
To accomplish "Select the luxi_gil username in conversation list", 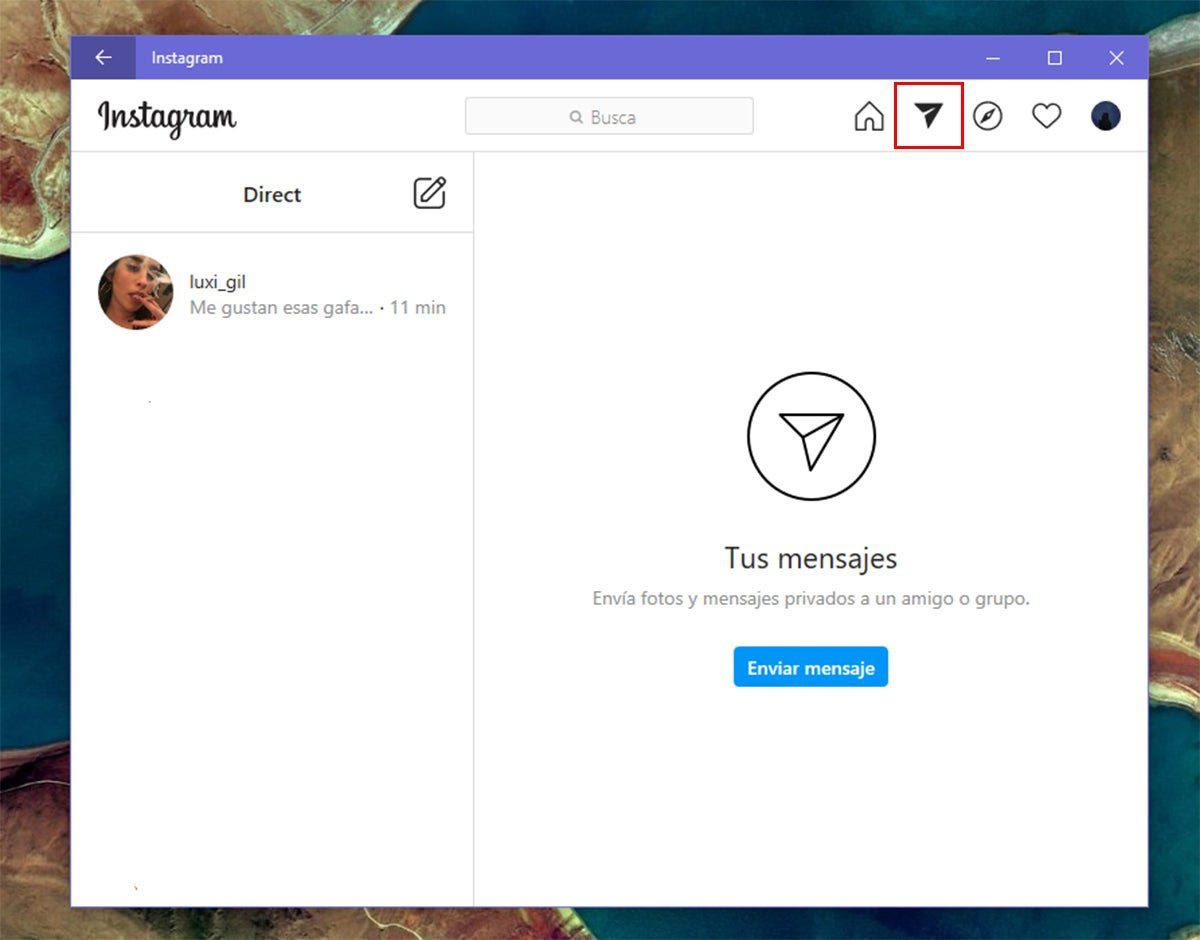I will 217,282.
